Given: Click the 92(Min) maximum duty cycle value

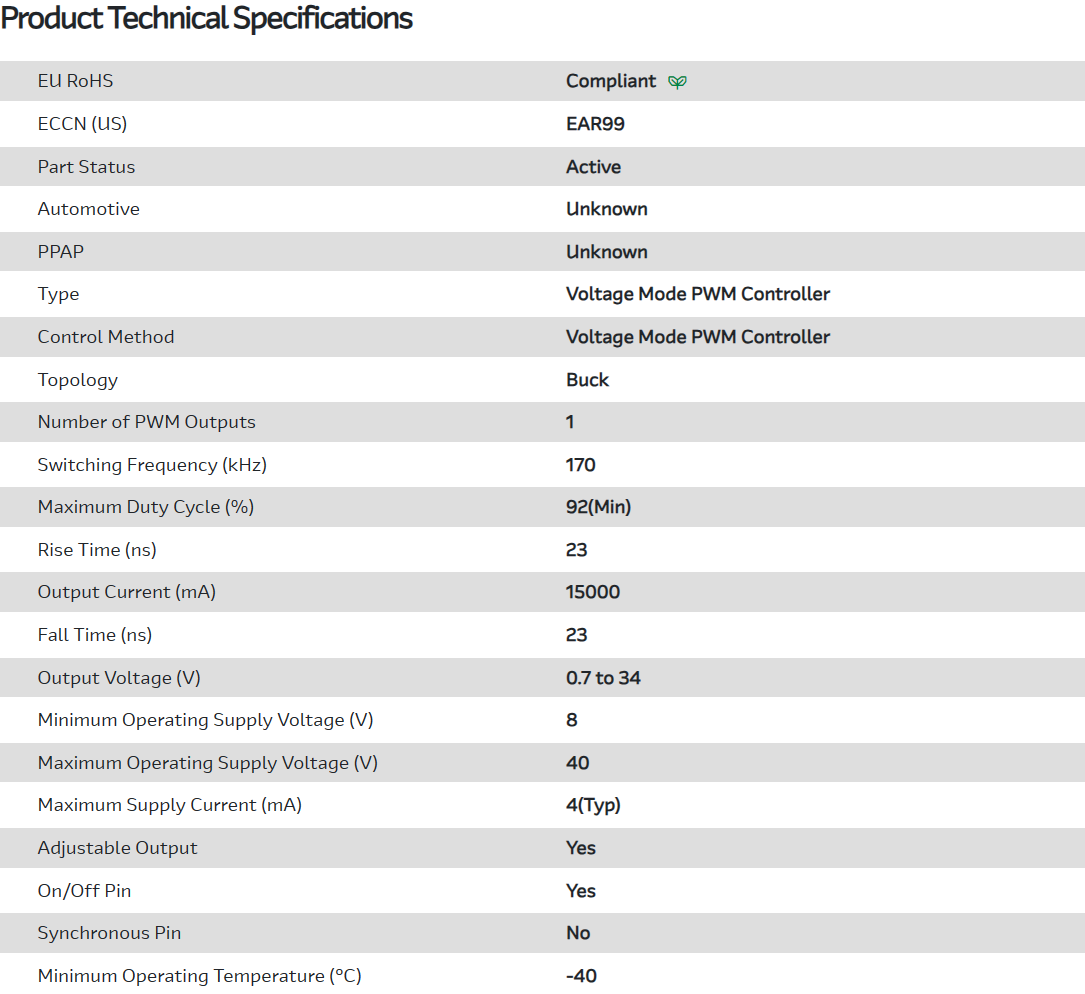Looking at the screenshot, I should [598, 507].
